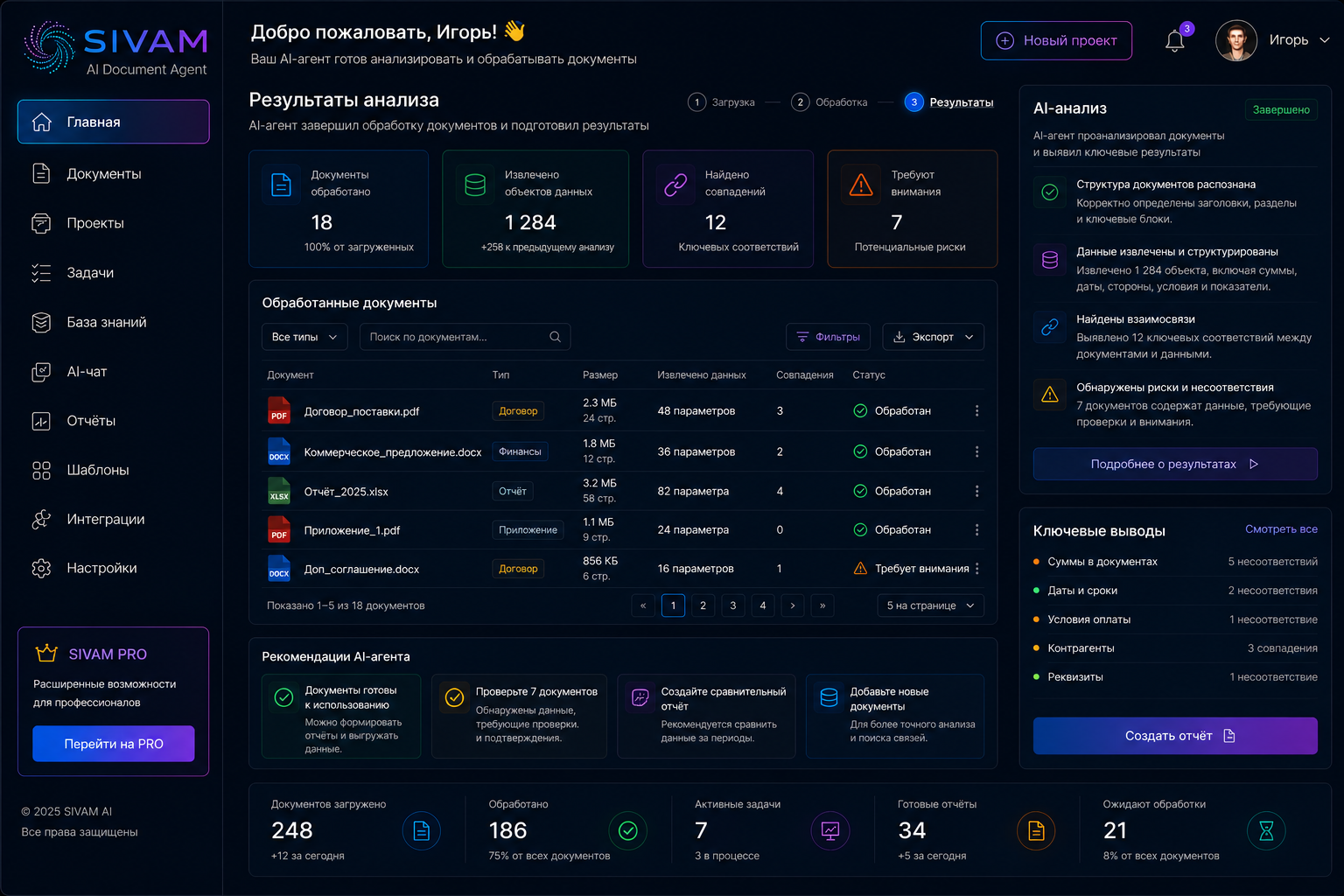Open the Все типы dropdown

coord(304,337)
